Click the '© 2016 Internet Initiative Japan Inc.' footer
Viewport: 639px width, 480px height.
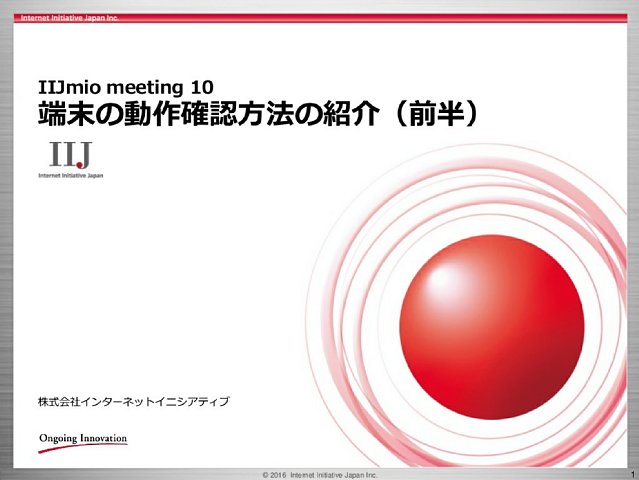click(320, 475)
